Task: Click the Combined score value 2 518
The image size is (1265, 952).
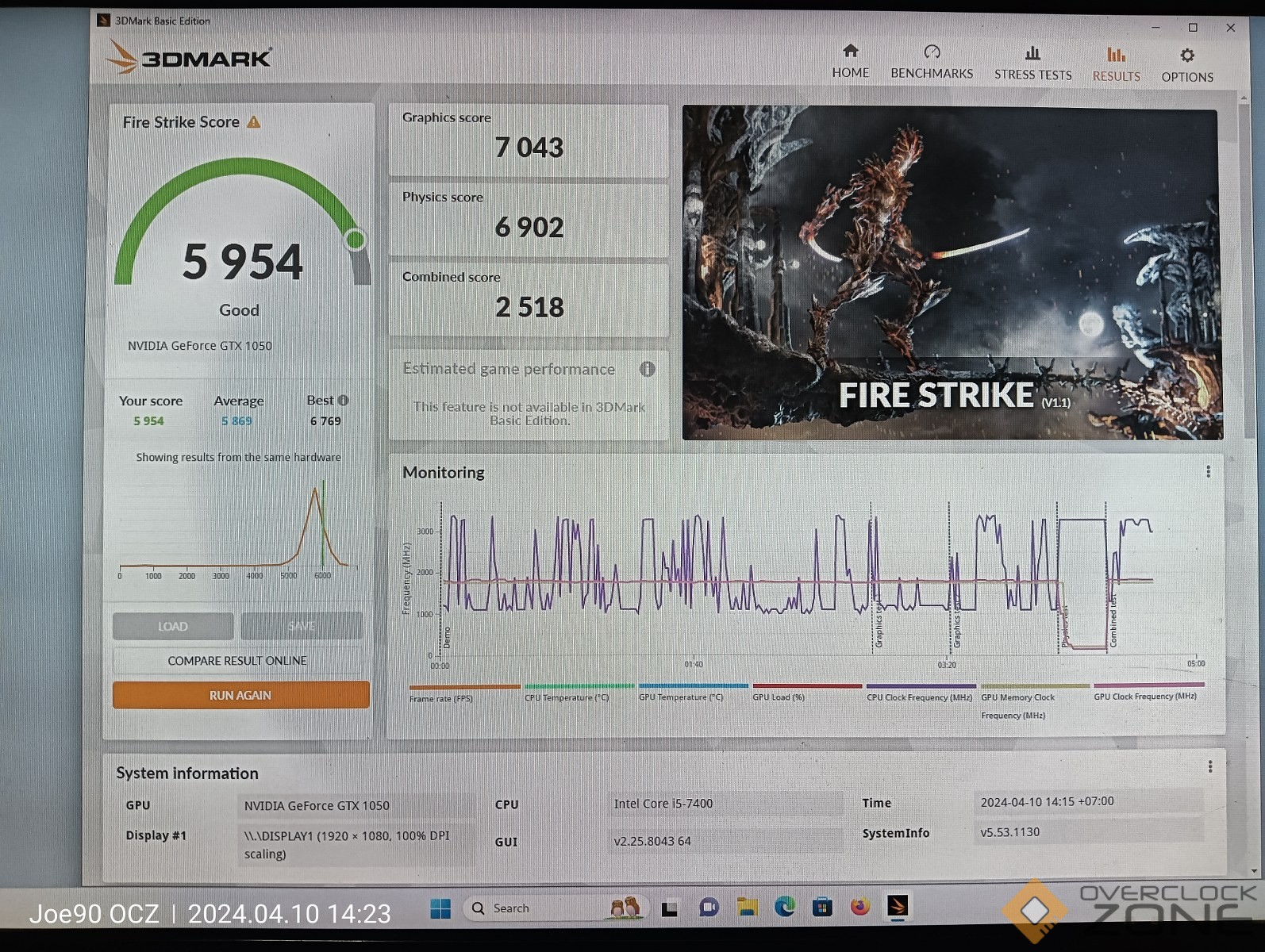Action: click(529, 307)
